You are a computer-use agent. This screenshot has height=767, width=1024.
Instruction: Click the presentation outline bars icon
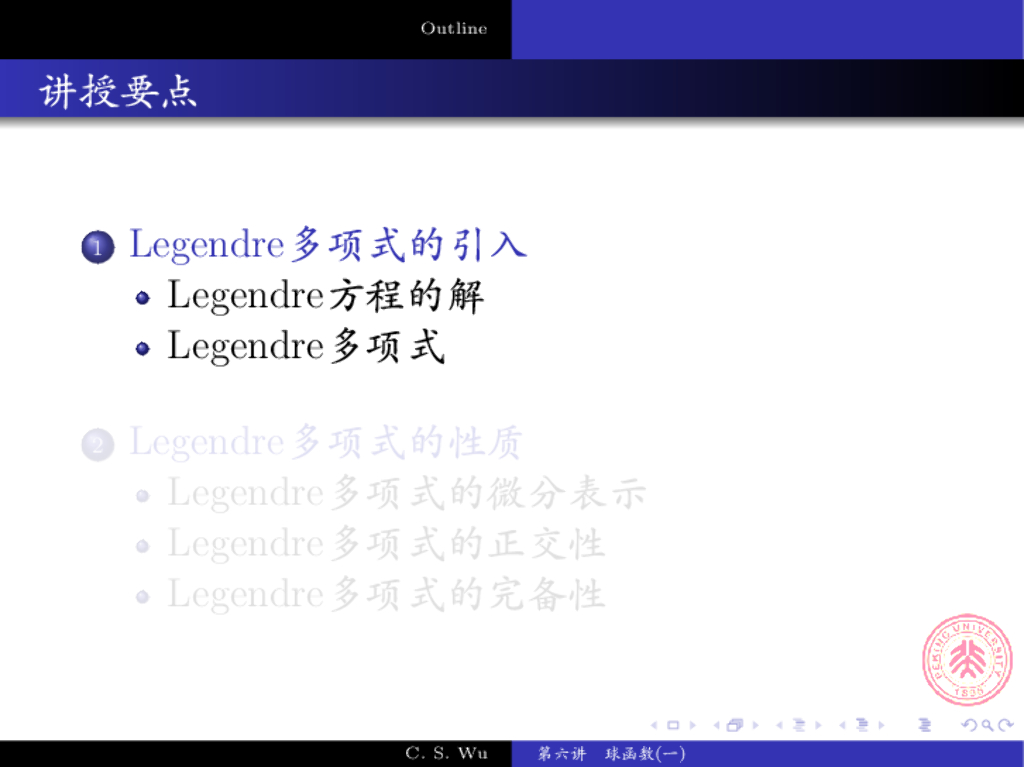925,725
